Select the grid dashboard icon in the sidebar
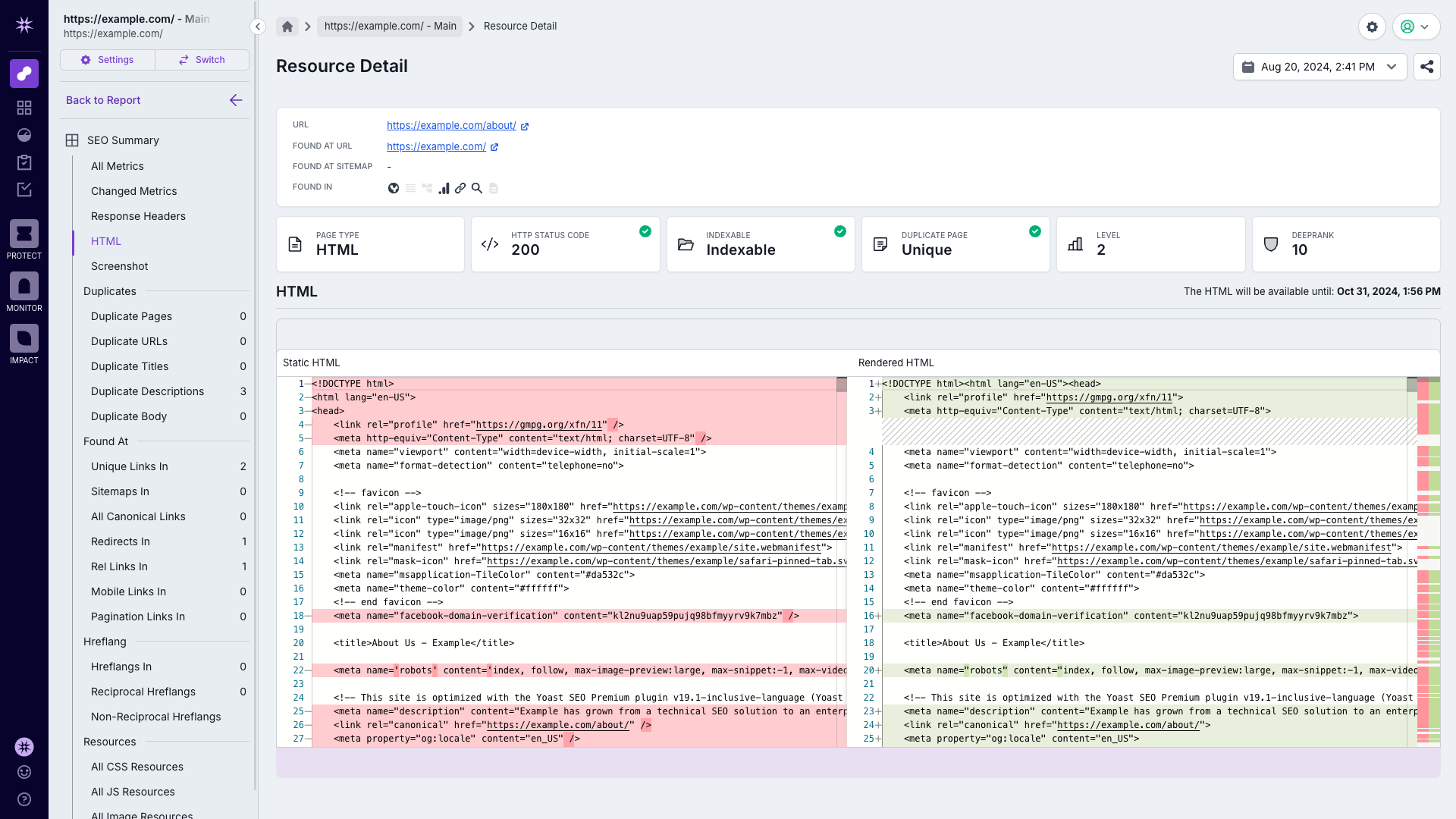1456x819 pixels. point(24,108)
